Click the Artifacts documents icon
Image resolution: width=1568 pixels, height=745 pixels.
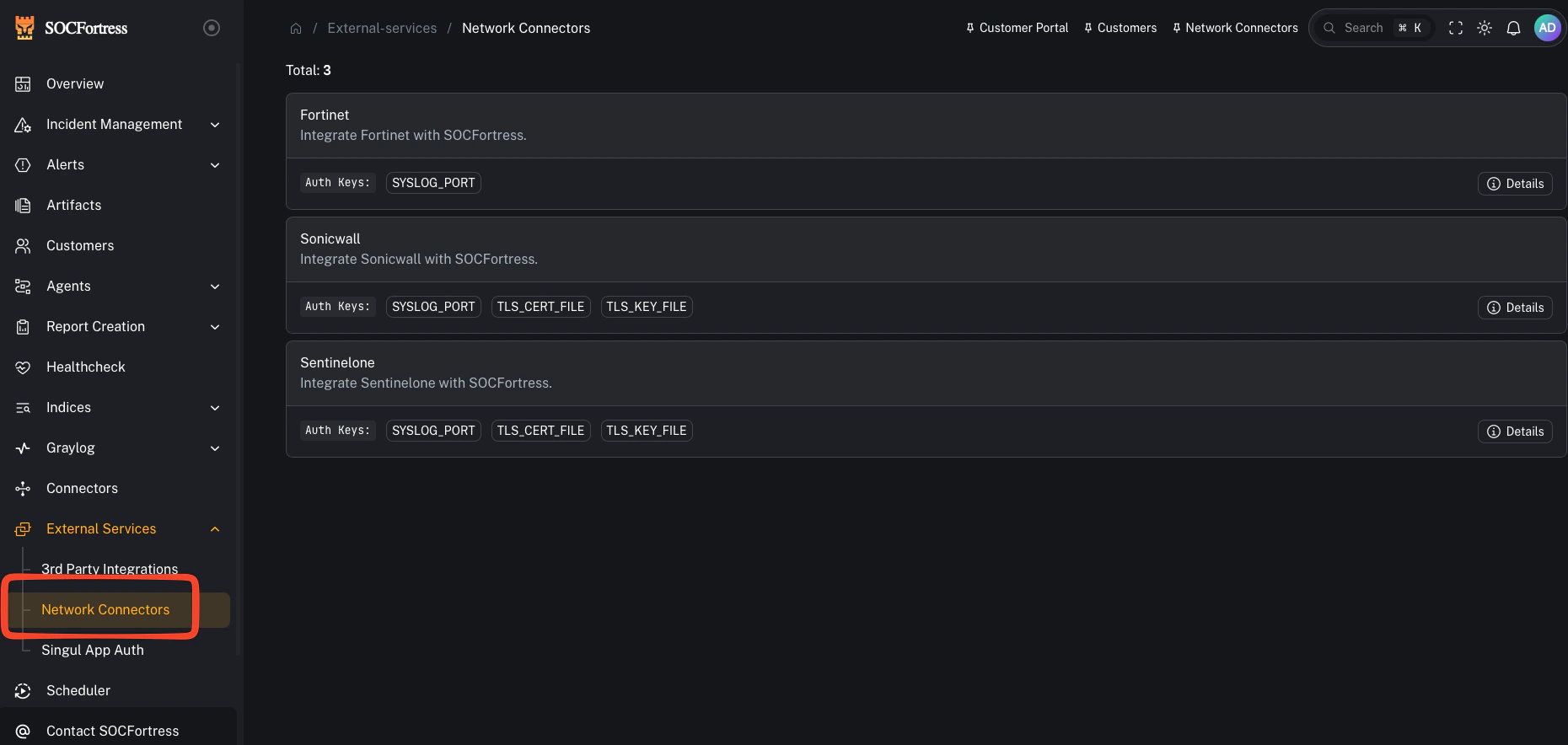click(23, 206)
